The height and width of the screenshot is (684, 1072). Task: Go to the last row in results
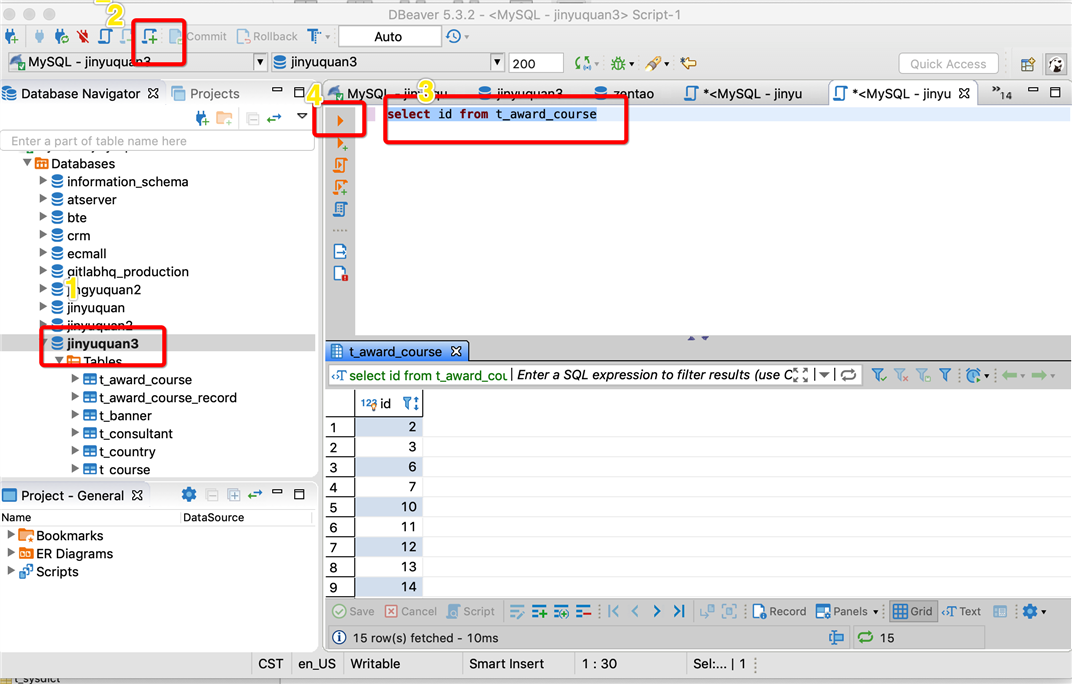tap(679, 611)
